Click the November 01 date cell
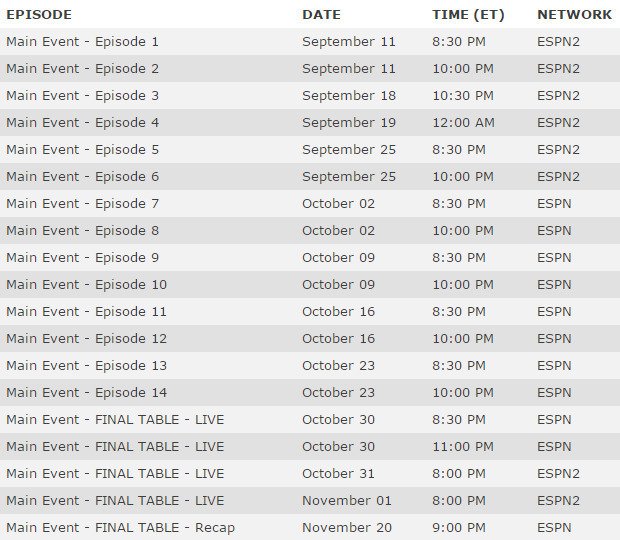This screenshot has height=540, width=620. click(346, 500)
